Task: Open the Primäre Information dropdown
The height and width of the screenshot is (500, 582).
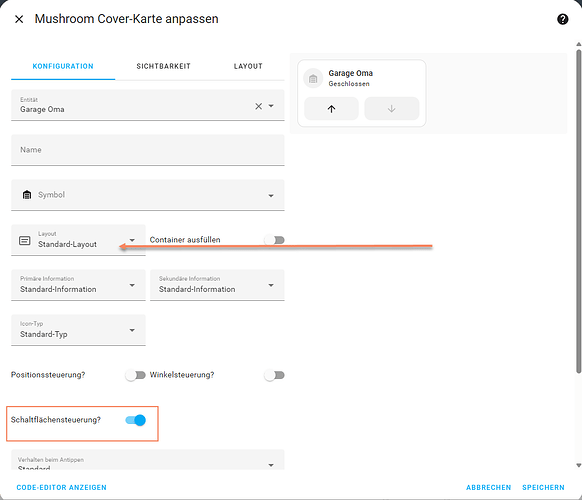Action: point(78,285)
